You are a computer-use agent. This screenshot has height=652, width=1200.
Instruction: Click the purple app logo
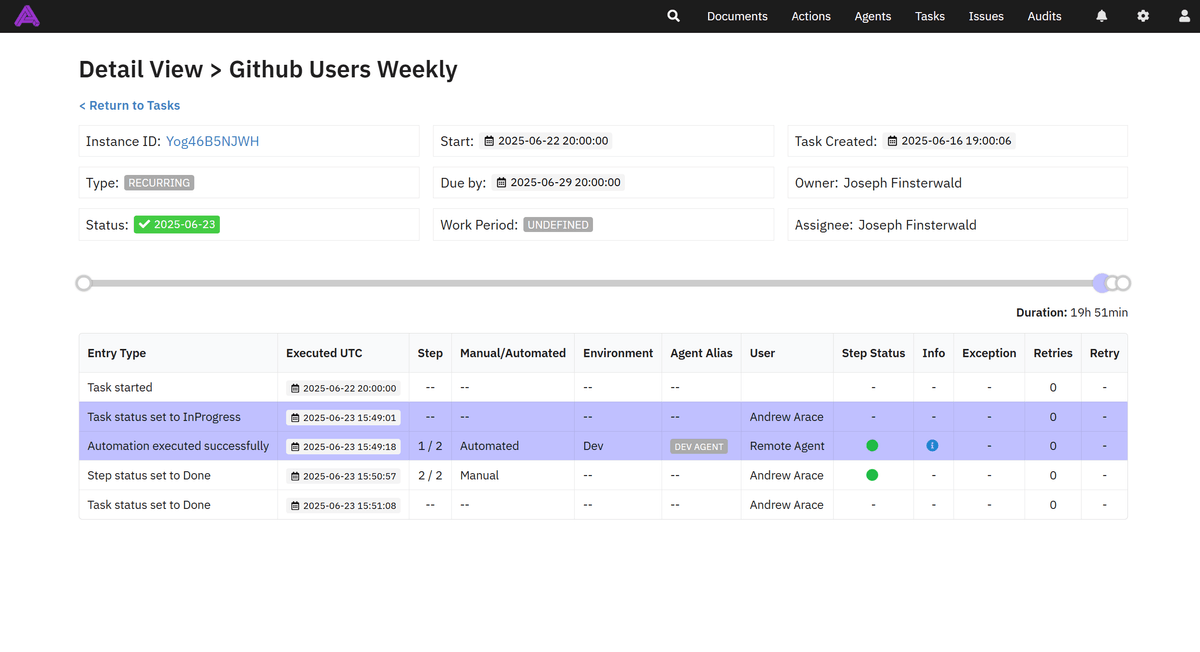click(x=27, y=16)
